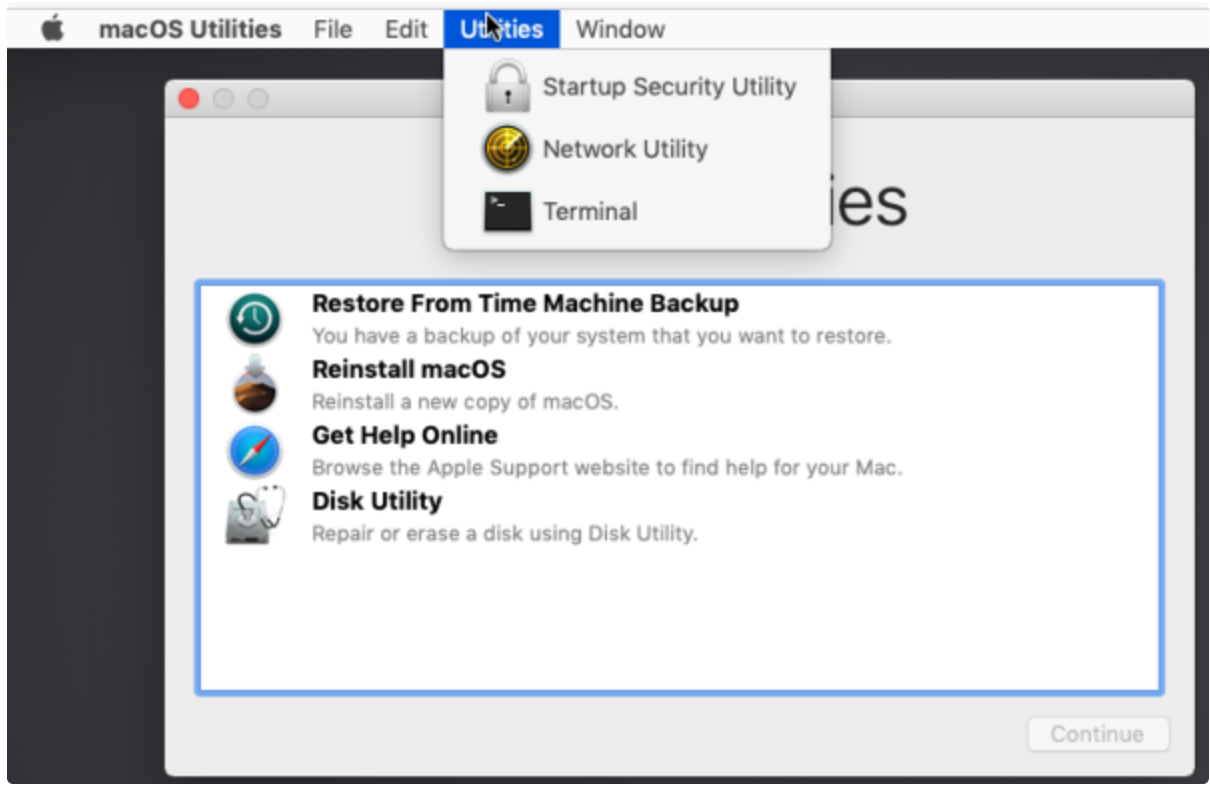Select the Disk Utility stethoscope icon

pyautogui.click(x=255, y=516)
